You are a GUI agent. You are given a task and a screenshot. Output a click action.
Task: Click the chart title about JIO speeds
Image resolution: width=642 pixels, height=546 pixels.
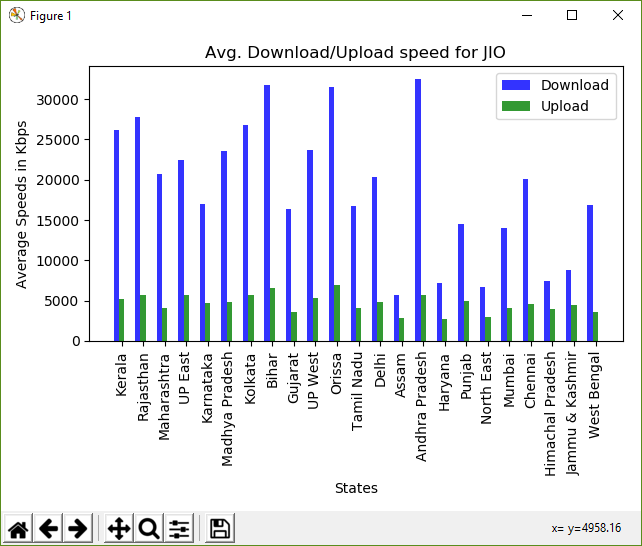pyautogui.click(x=355, y=52)
